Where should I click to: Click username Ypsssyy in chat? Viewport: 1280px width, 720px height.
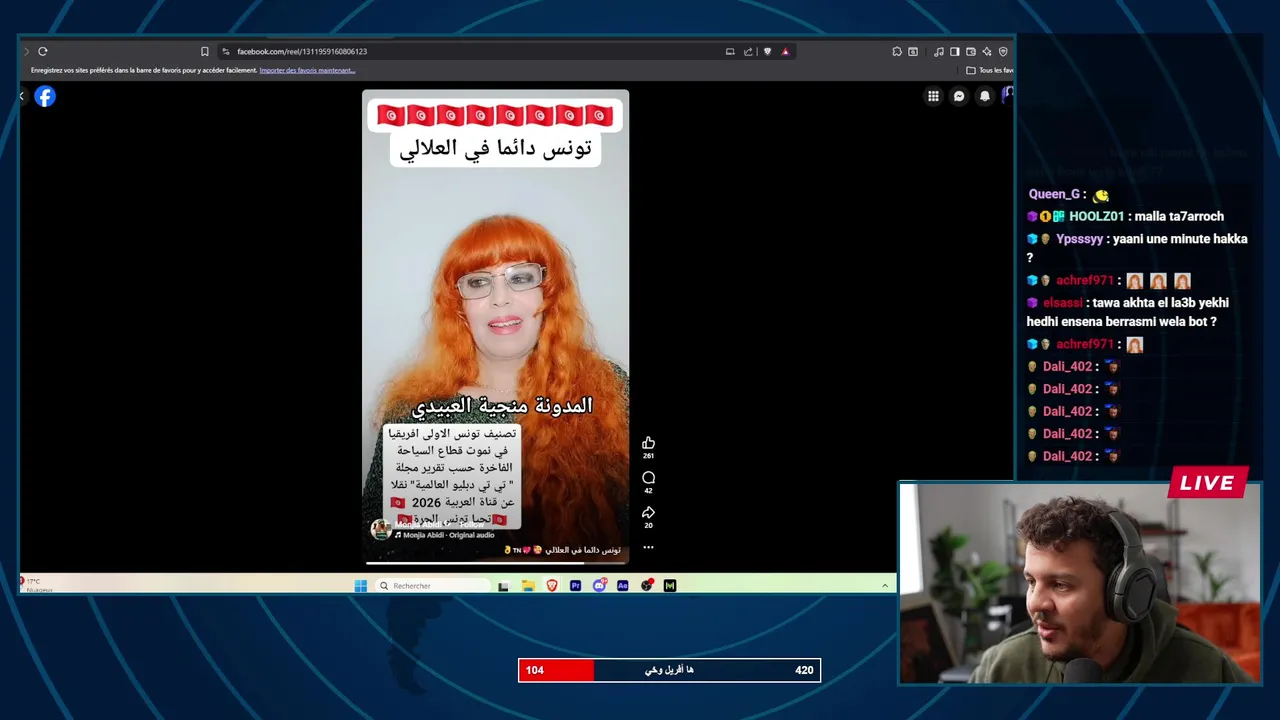click(x=1080, y=239)
